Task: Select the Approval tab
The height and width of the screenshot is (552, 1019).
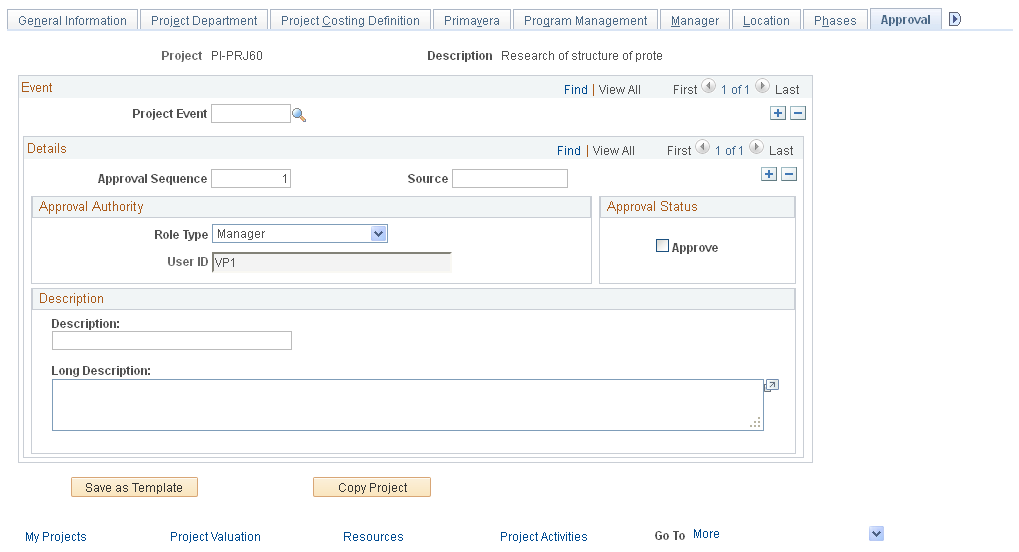Action: click(x=905, y=20)
